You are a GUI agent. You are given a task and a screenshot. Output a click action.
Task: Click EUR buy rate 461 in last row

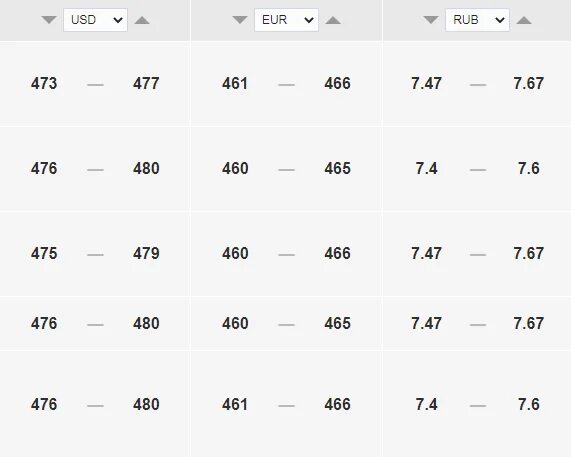[235, 405]
